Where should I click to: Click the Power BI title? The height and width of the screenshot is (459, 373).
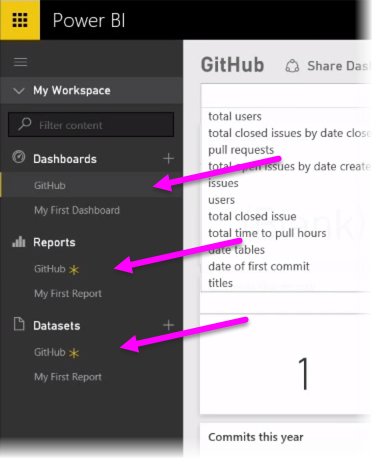coord(89,20)
